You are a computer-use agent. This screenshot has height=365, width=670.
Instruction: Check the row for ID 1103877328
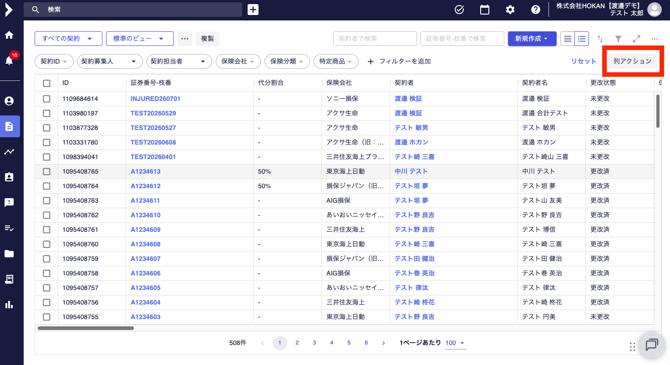click(47, 128)
